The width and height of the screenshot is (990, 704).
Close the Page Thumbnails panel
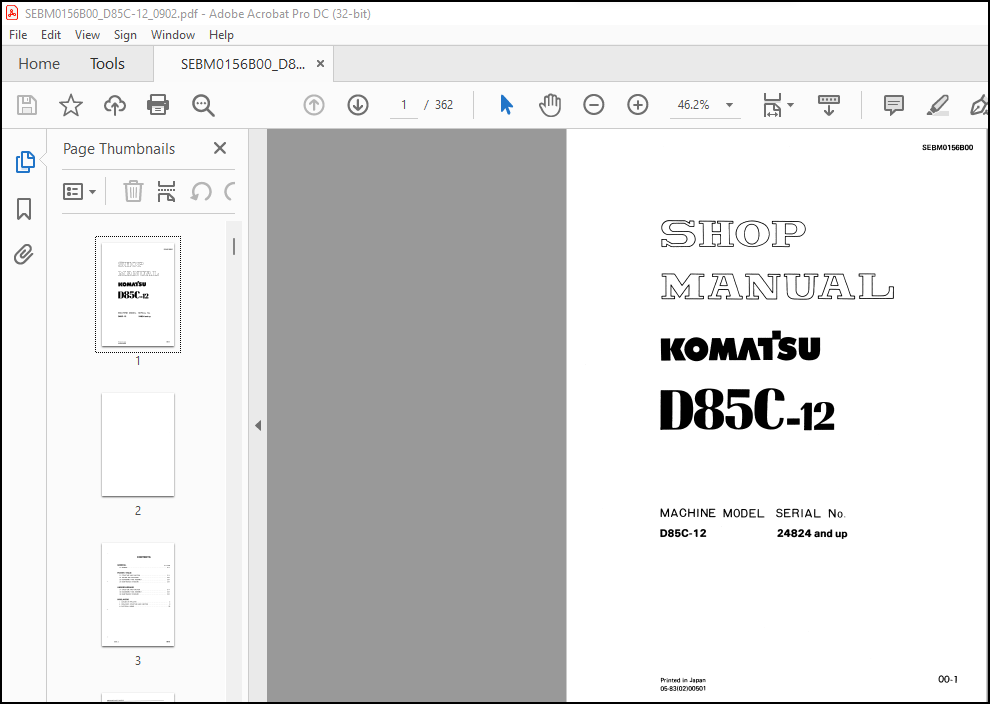click(x=220, y=148)
